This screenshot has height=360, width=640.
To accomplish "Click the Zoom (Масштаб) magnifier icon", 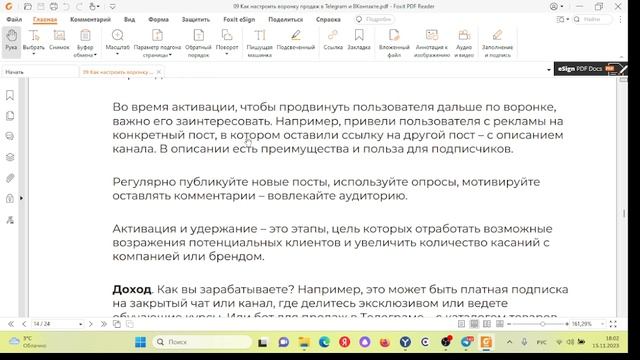I will click(x=118, y=36).
